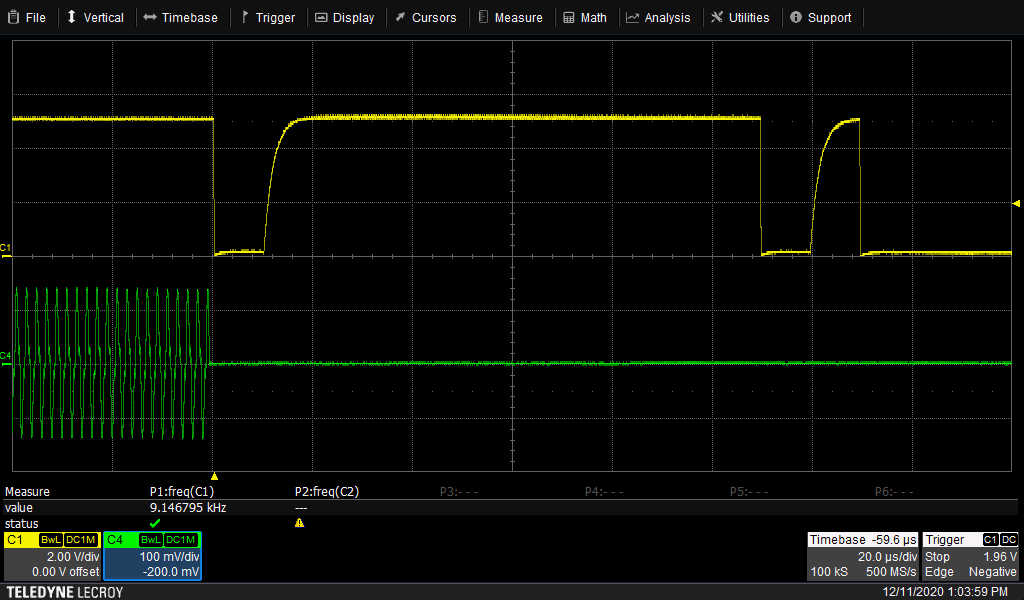
Task: Click the Trigger flag icon
Action: 245,17
